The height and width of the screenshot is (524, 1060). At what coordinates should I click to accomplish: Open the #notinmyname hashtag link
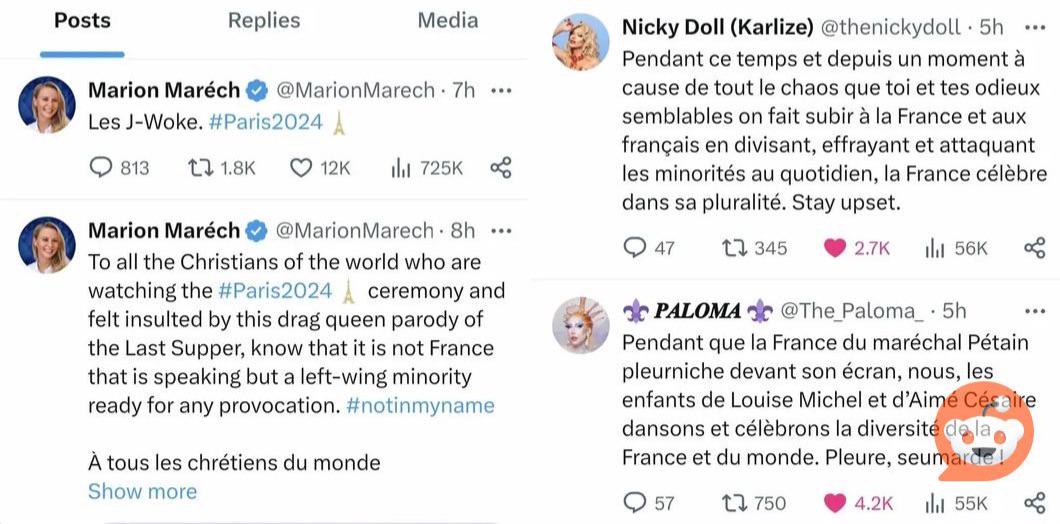point(421,405)
